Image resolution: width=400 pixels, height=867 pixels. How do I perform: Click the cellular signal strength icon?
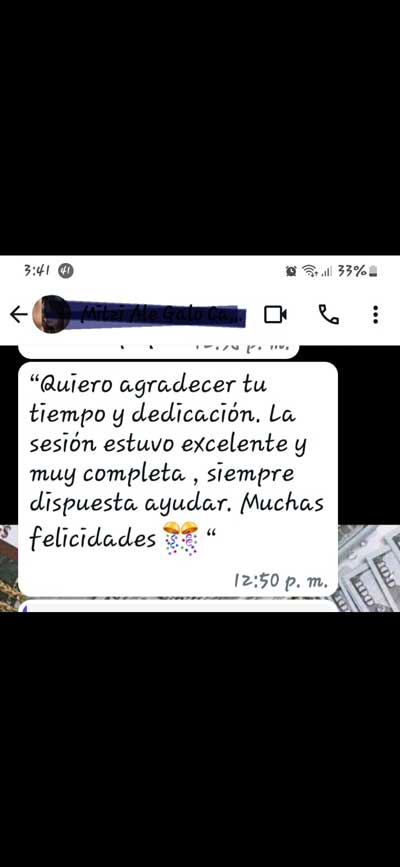point(326,271)
